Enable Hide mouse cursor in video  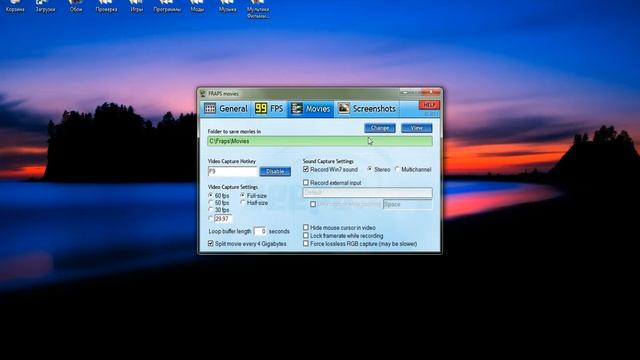click(x=306, y=227)
